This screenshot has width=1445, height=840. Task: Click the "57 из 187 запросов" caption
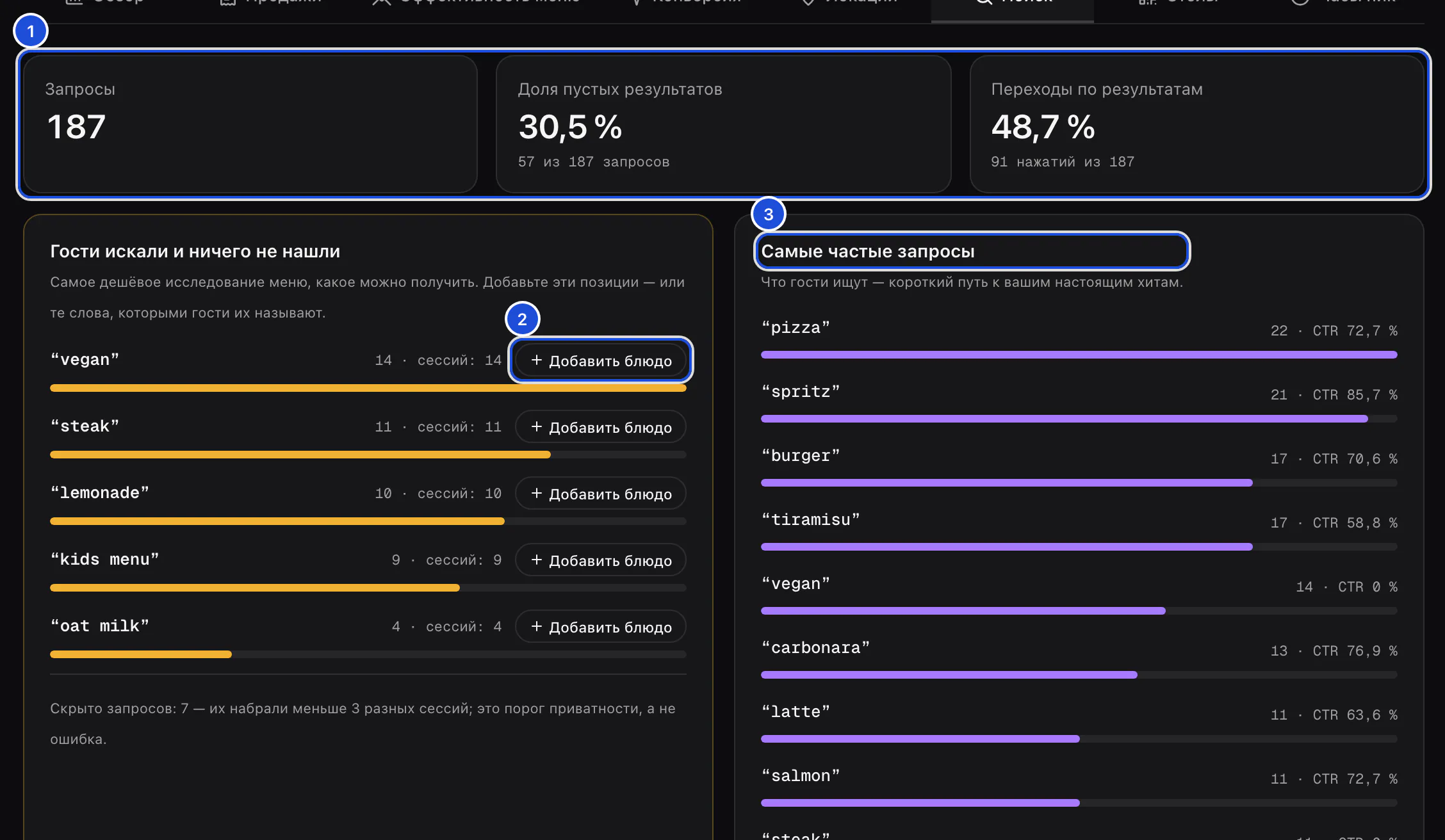pos(594,162)
